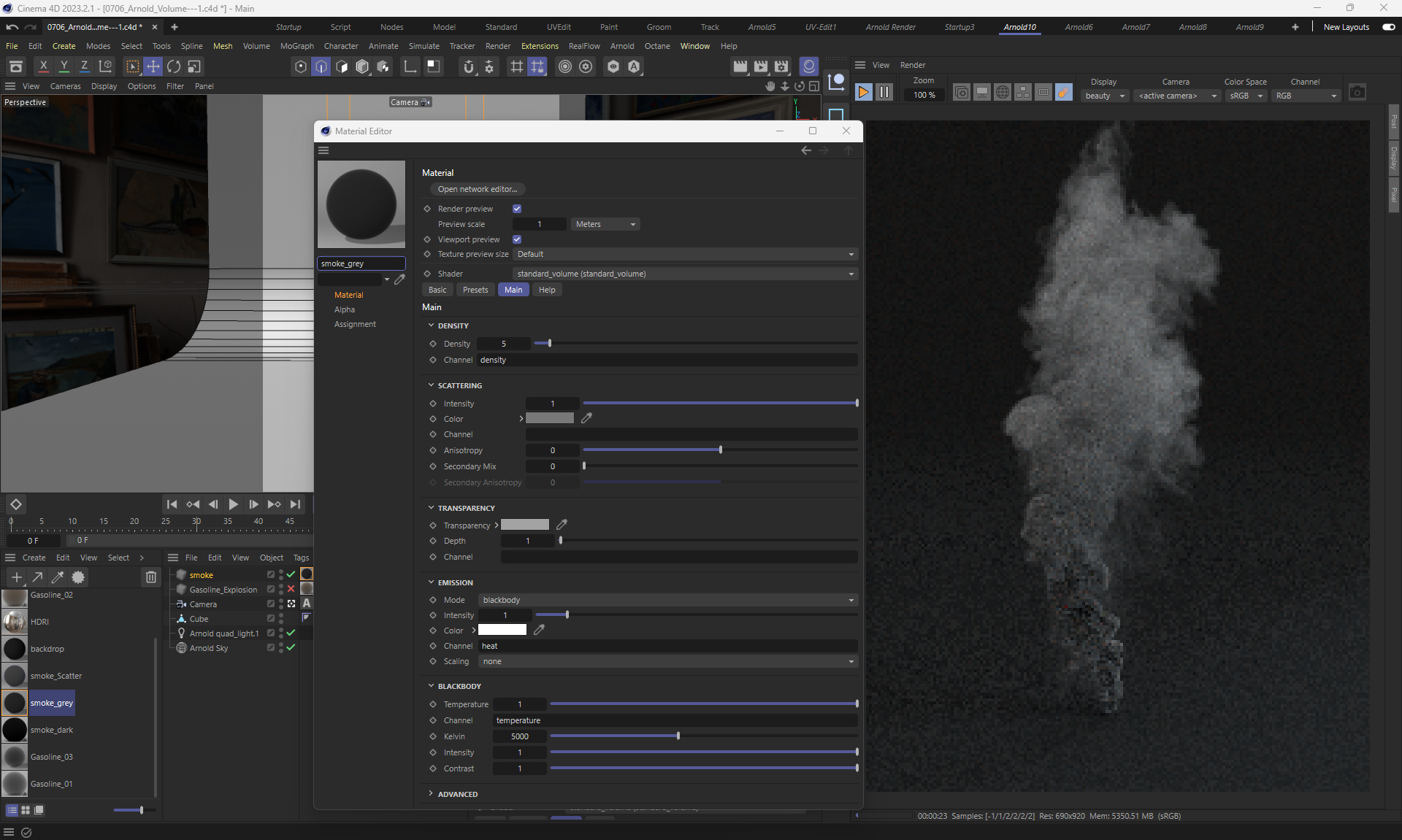Screen dimensions: 1402x840
Task: Click the globe icon in IPR toolbar
Action: (1003, 92)
